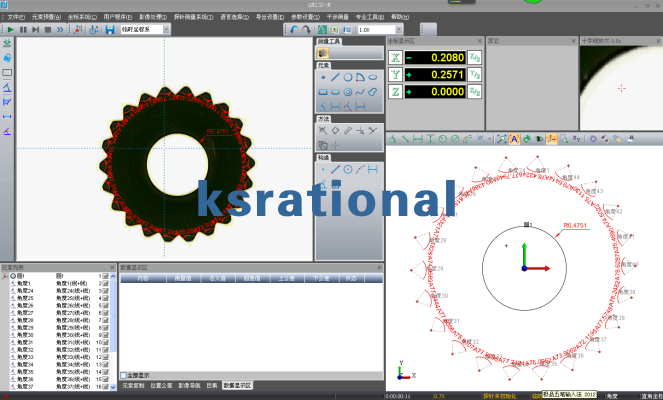Toggle the checkbox for 圆1 row

pyautogui.click(x=107, y=275)
